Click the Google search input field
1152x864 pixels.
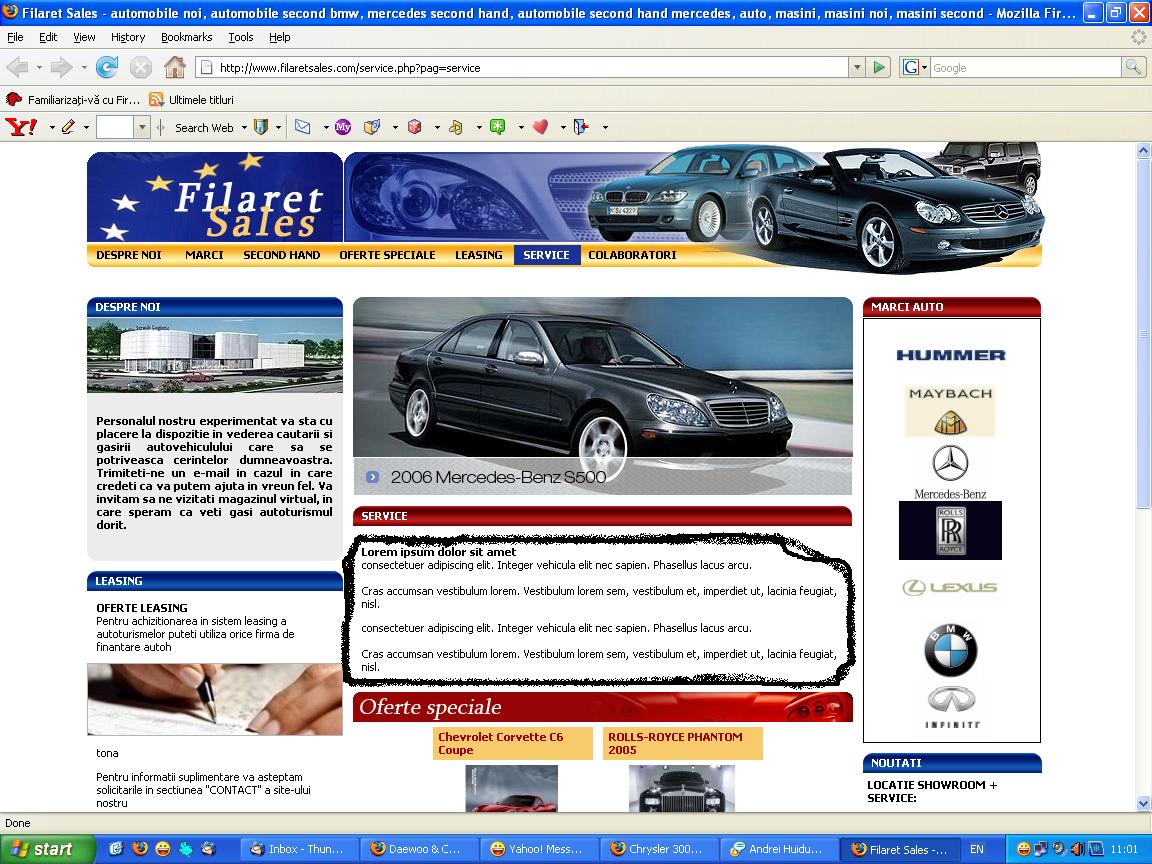coord(1026,68)
